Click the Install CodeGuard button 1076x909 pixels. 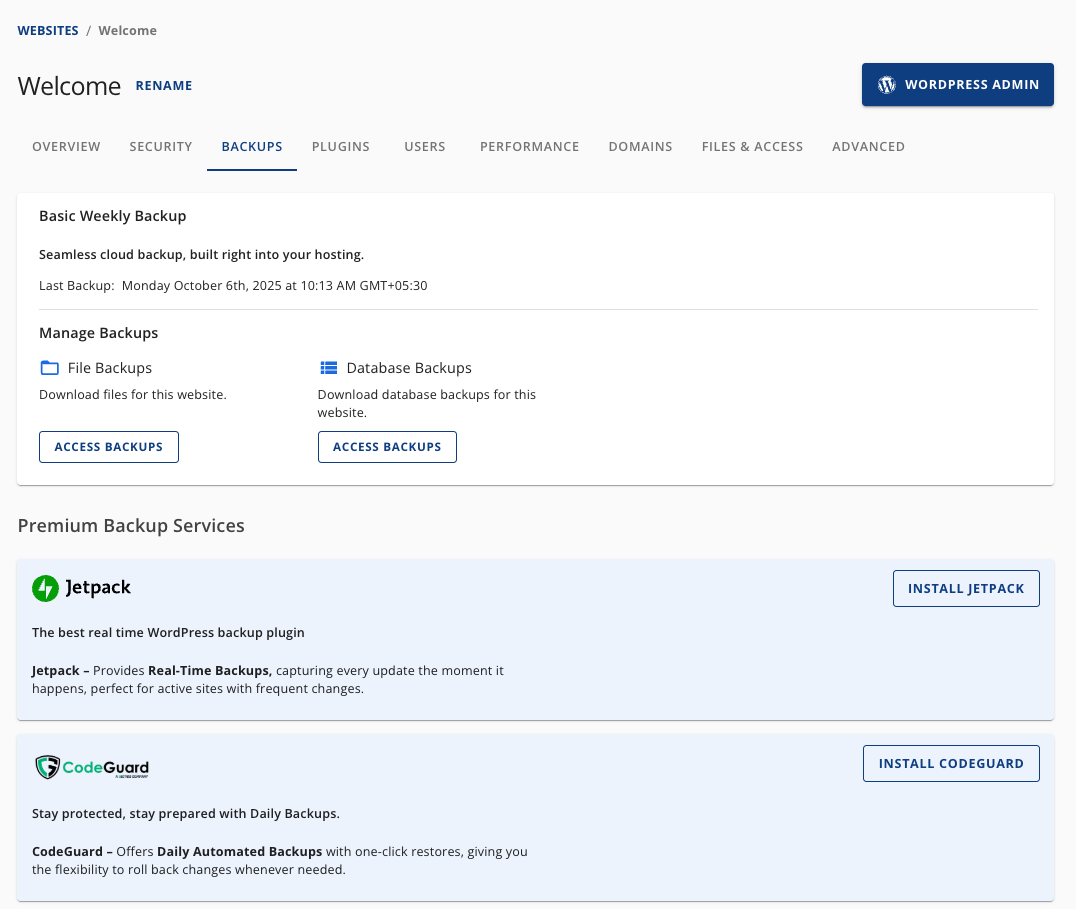pos(950,764)
